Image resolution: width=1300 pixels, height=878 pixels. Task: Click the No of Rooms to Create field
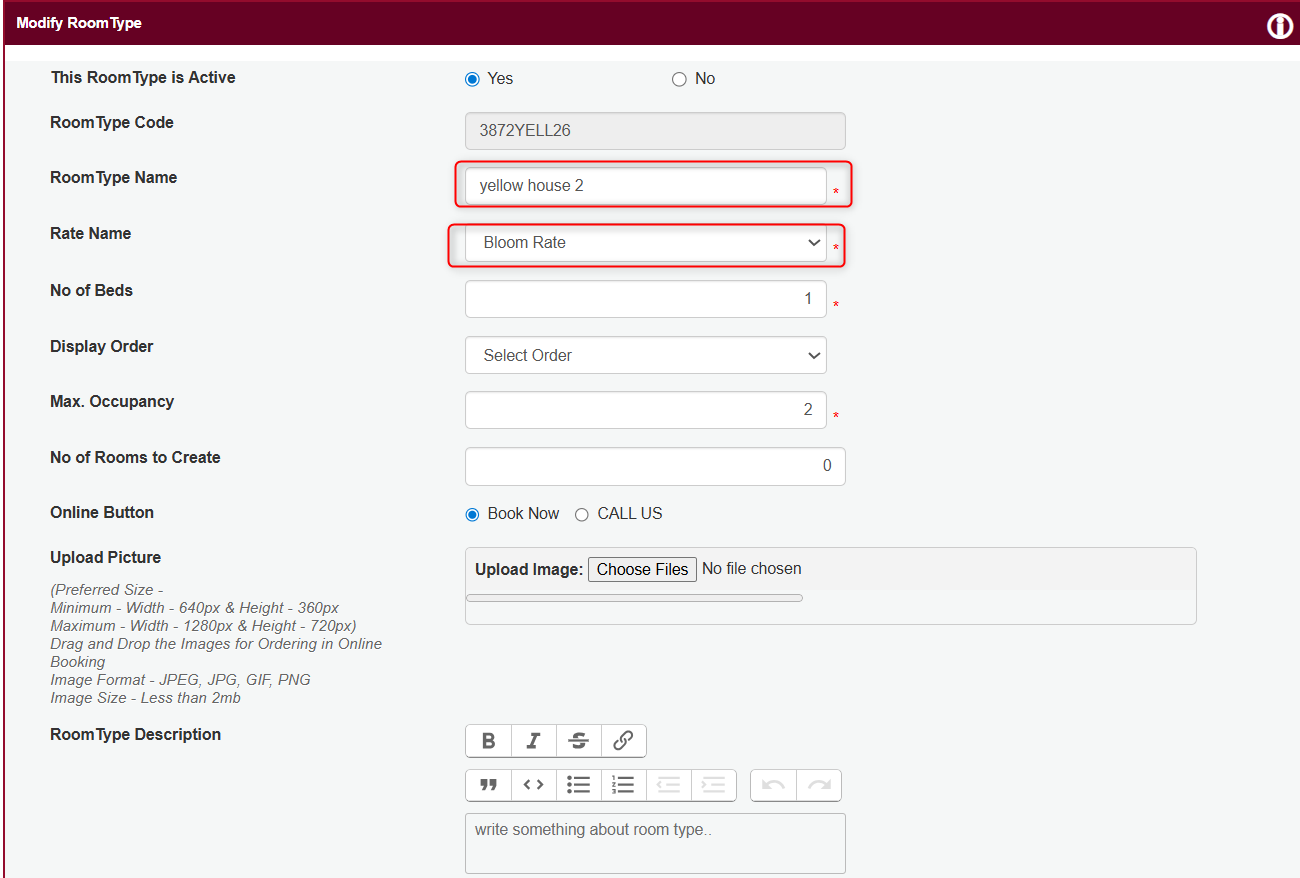[655, 466]
